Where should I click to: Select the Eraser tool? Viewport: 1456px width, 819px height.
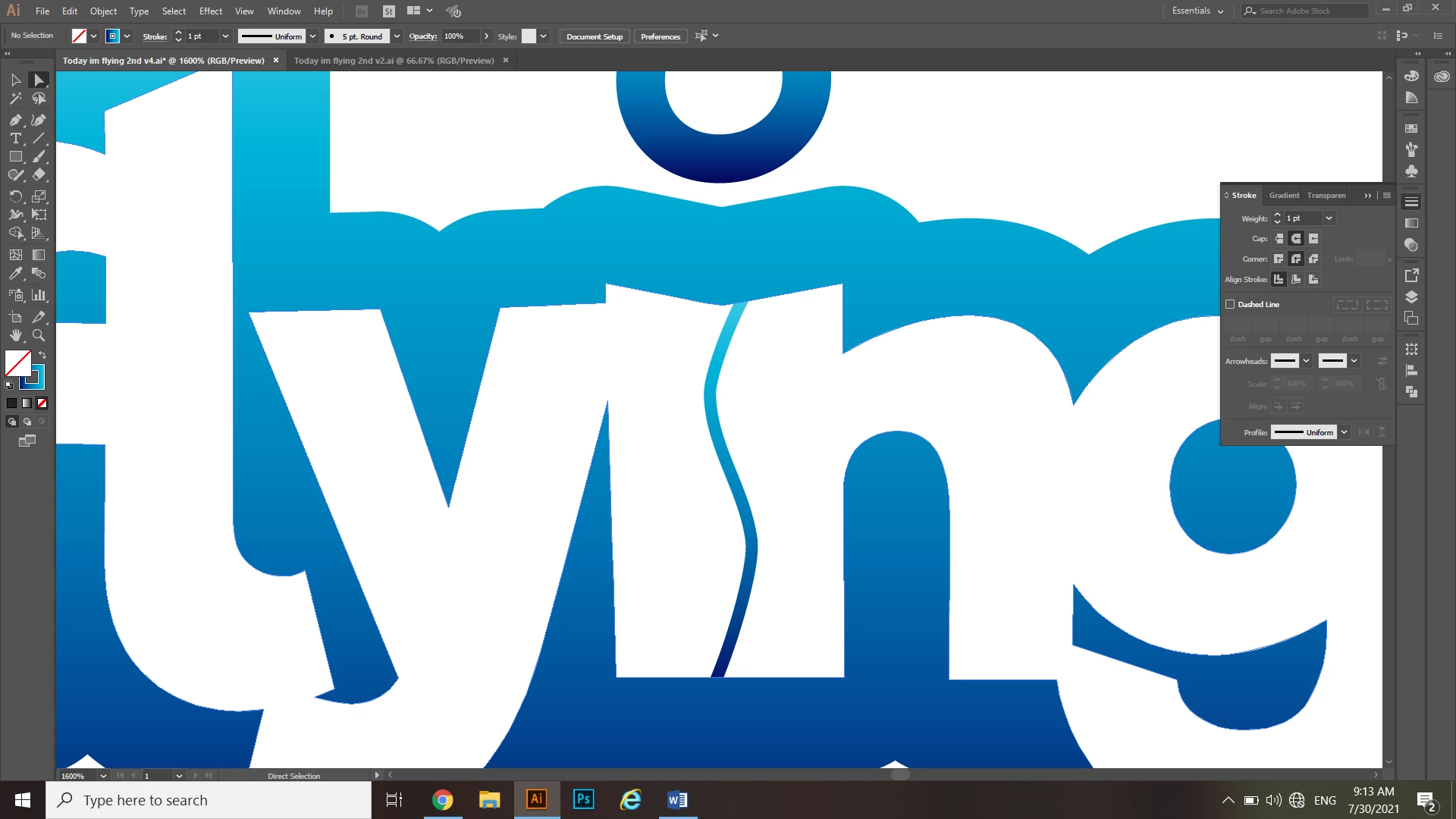point(39,174)
